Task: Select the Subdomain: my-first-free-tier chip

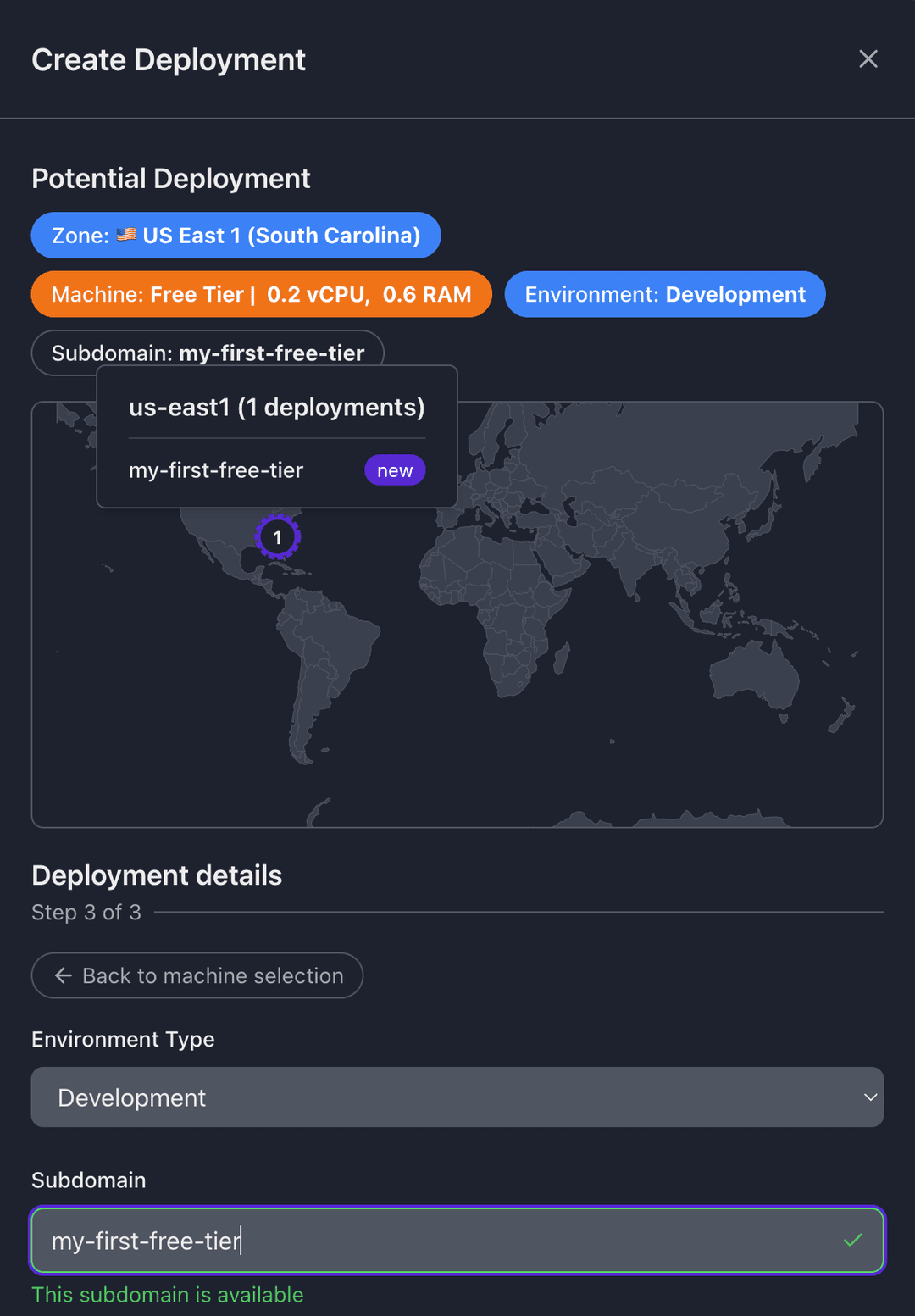Action: coord(207,353)
